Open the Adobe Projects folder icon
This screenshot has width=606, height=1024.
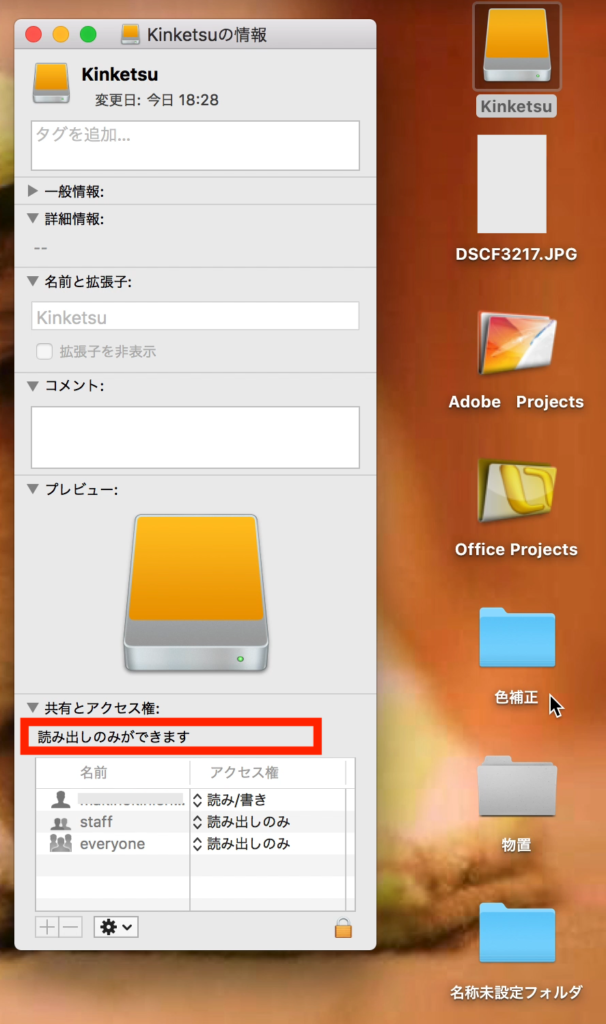[517, 344]
